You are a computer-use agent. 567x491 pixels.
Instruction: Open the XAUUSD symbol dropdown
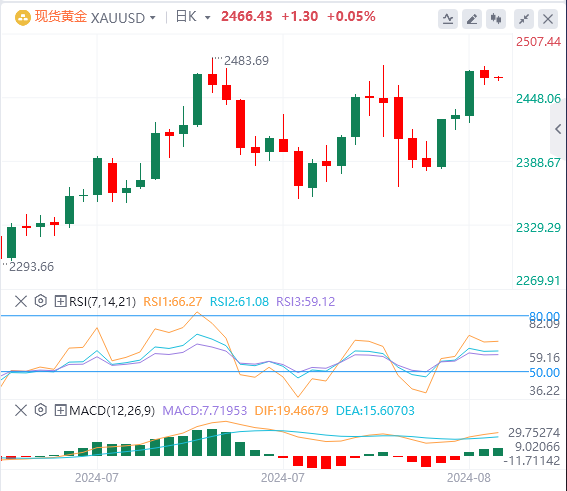[123, 17]
